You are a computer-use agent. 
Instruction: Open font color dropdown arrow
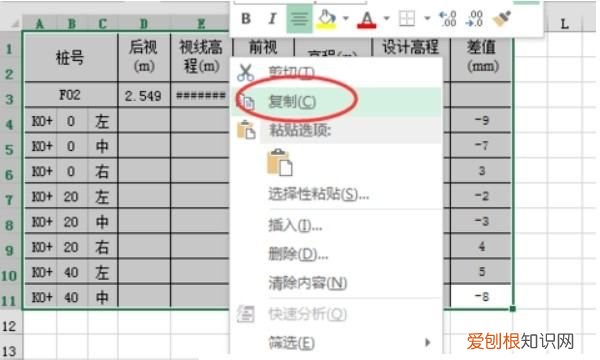pos(386,18)
